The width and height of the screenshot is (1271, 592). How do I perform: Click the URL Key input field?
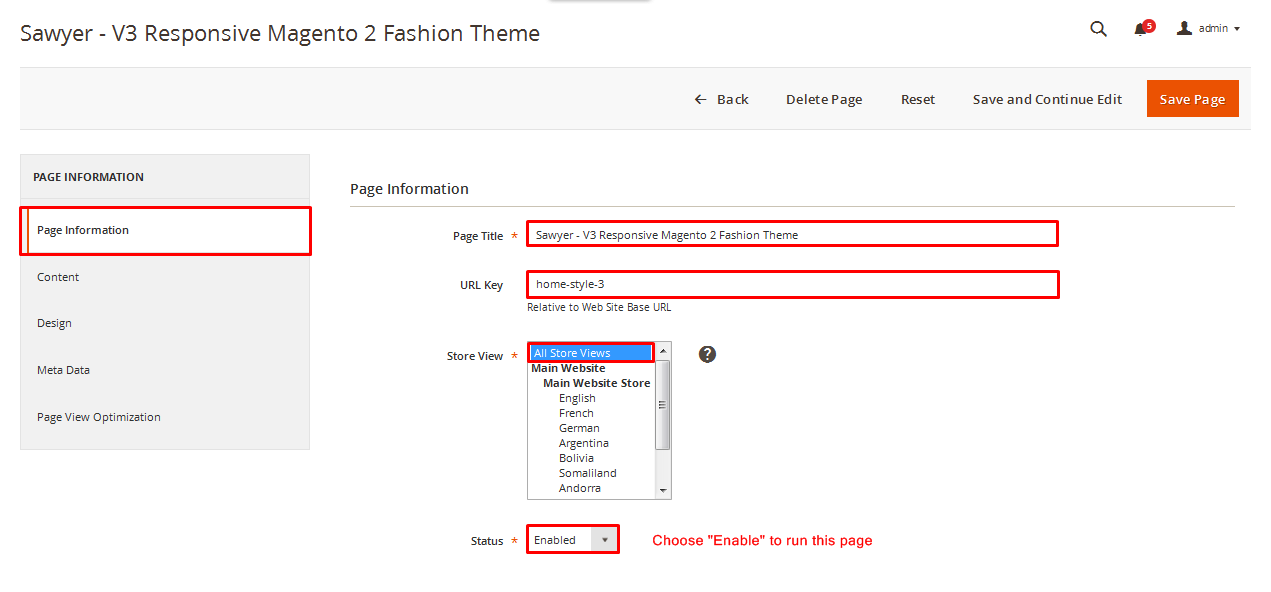(792, 285)
